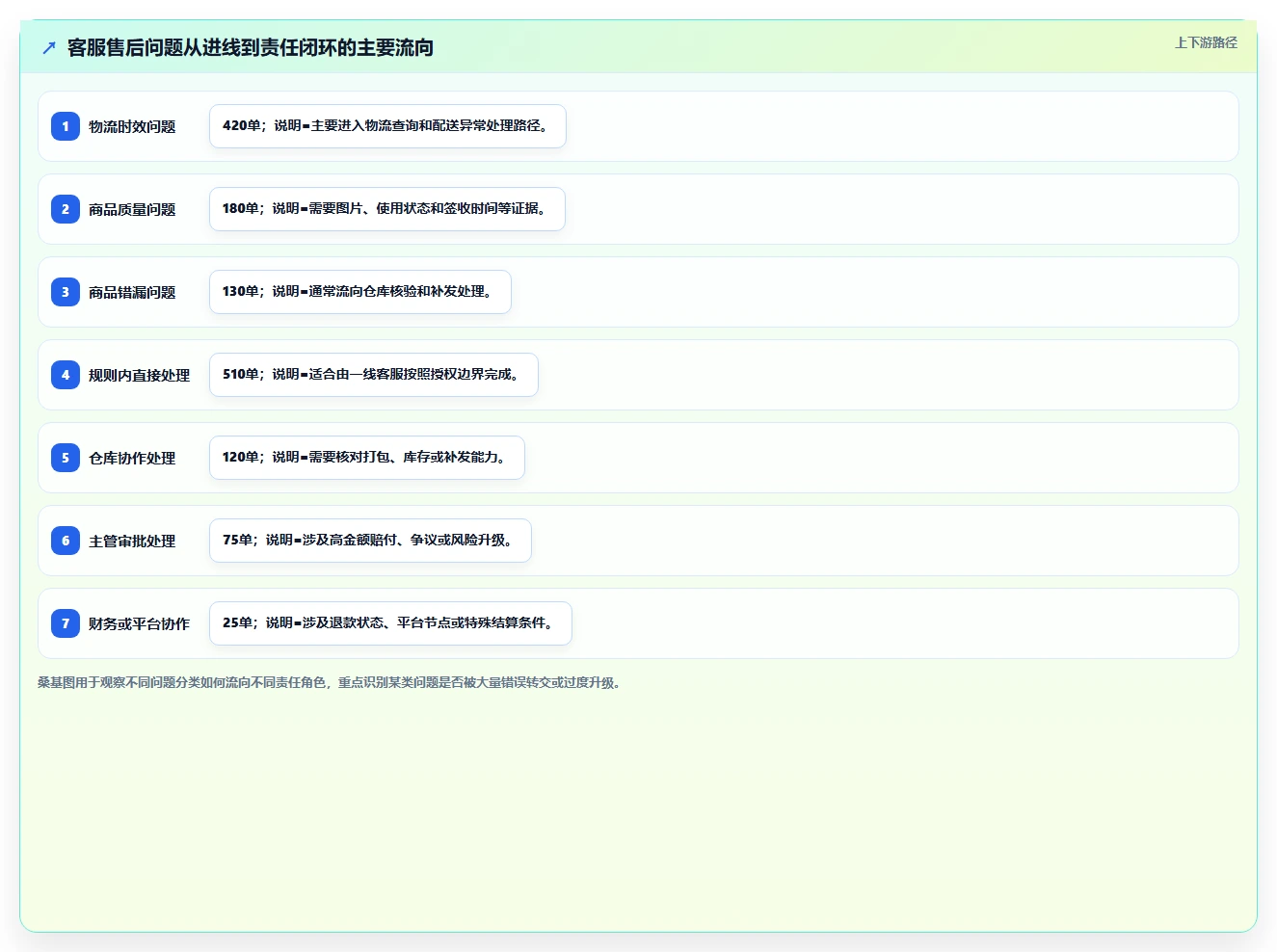
Task: Click the 510单 frontline agent description box
Action: pos(374,375)
